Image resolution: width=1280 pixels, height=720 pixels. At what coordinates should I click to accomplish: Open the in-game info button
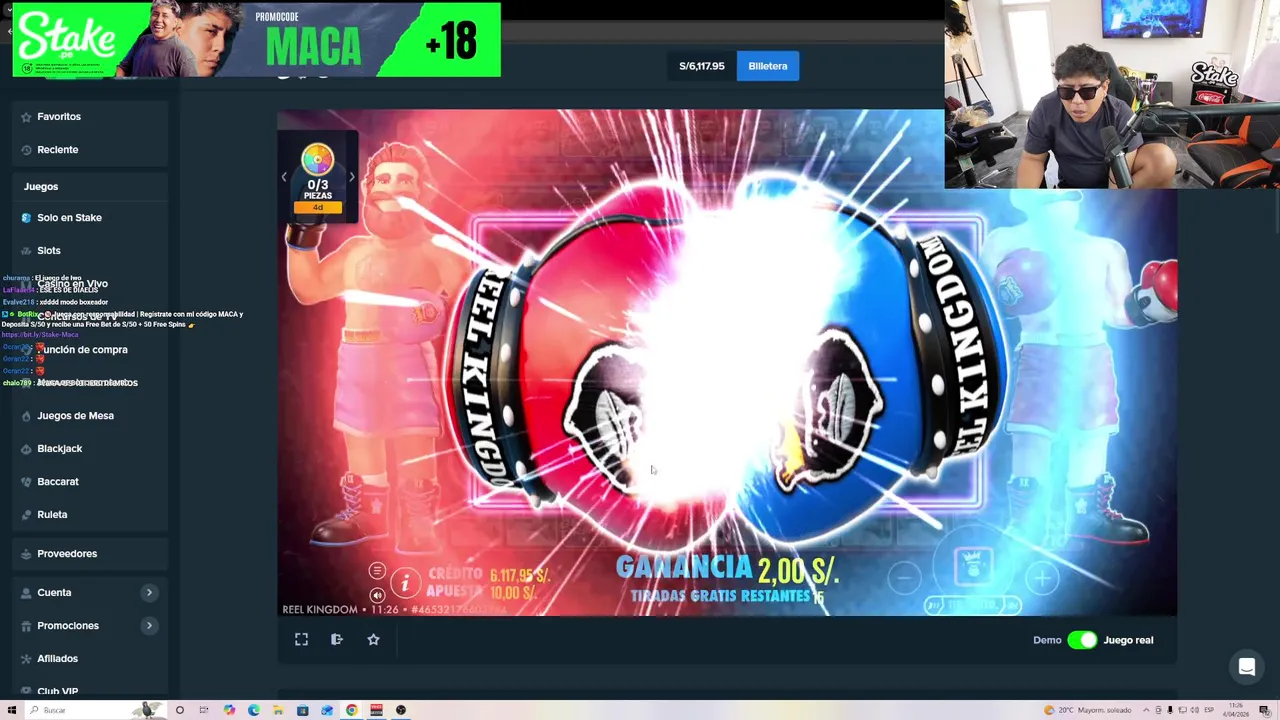tap(405, 583)
